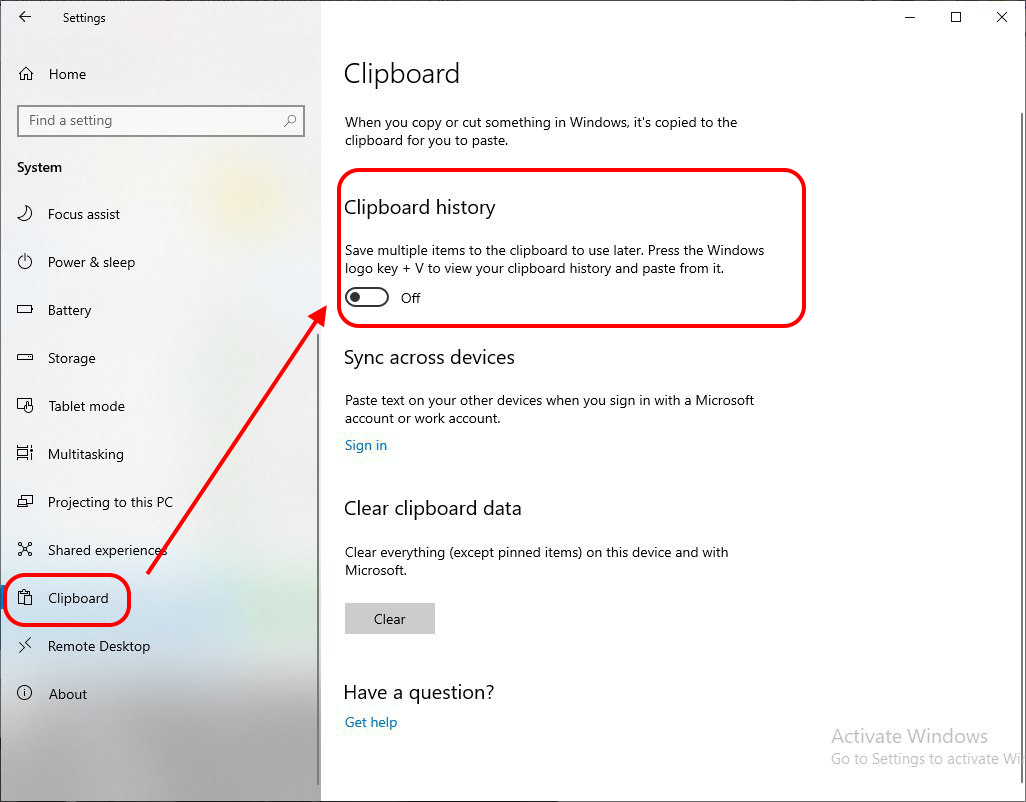Image resolution: width=1026 pixels, height=802 pixels.
Task: Open Focus assist settings
Action: 81,214
